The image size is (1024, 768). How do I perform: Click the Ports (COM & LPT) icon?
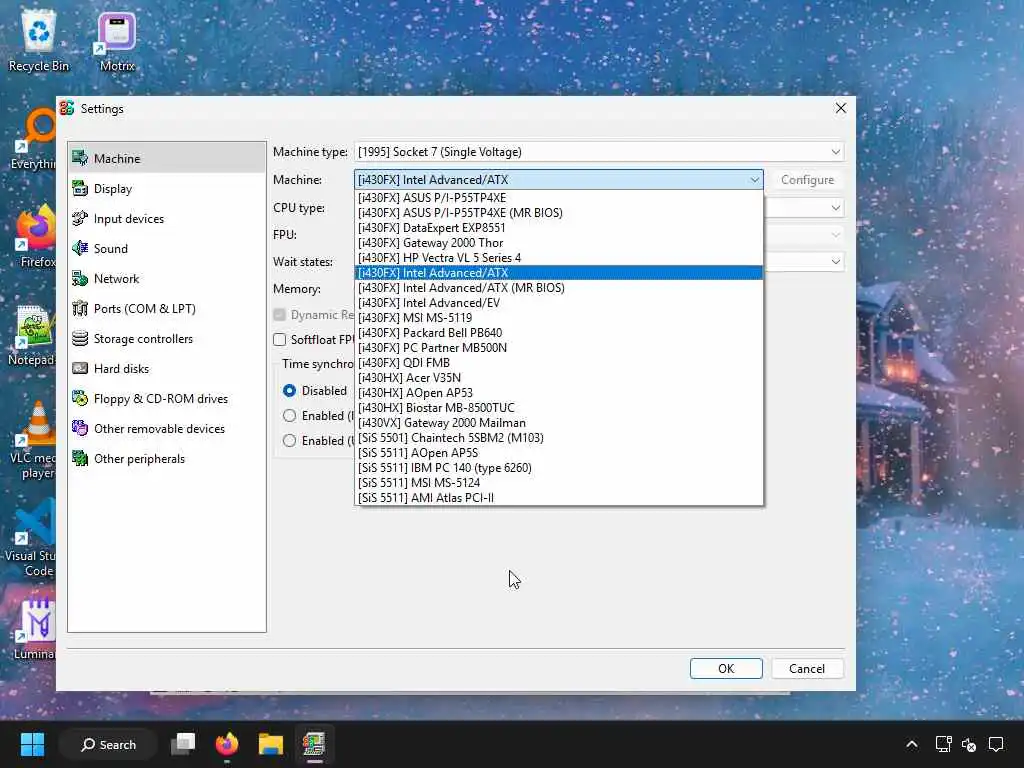80,308
